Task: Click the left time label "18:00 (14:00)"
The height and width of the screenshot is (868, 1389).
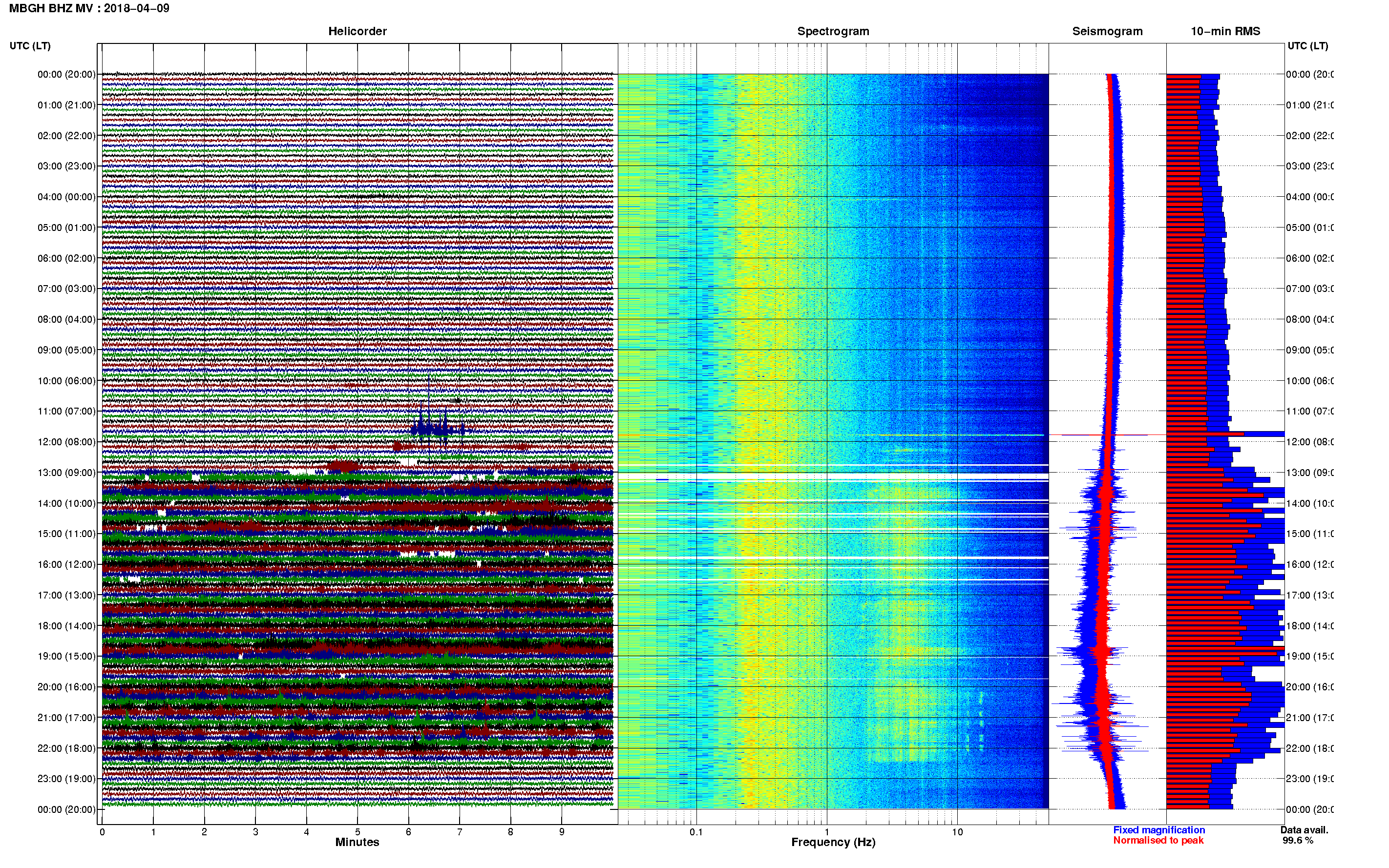Action: (66, 626)
